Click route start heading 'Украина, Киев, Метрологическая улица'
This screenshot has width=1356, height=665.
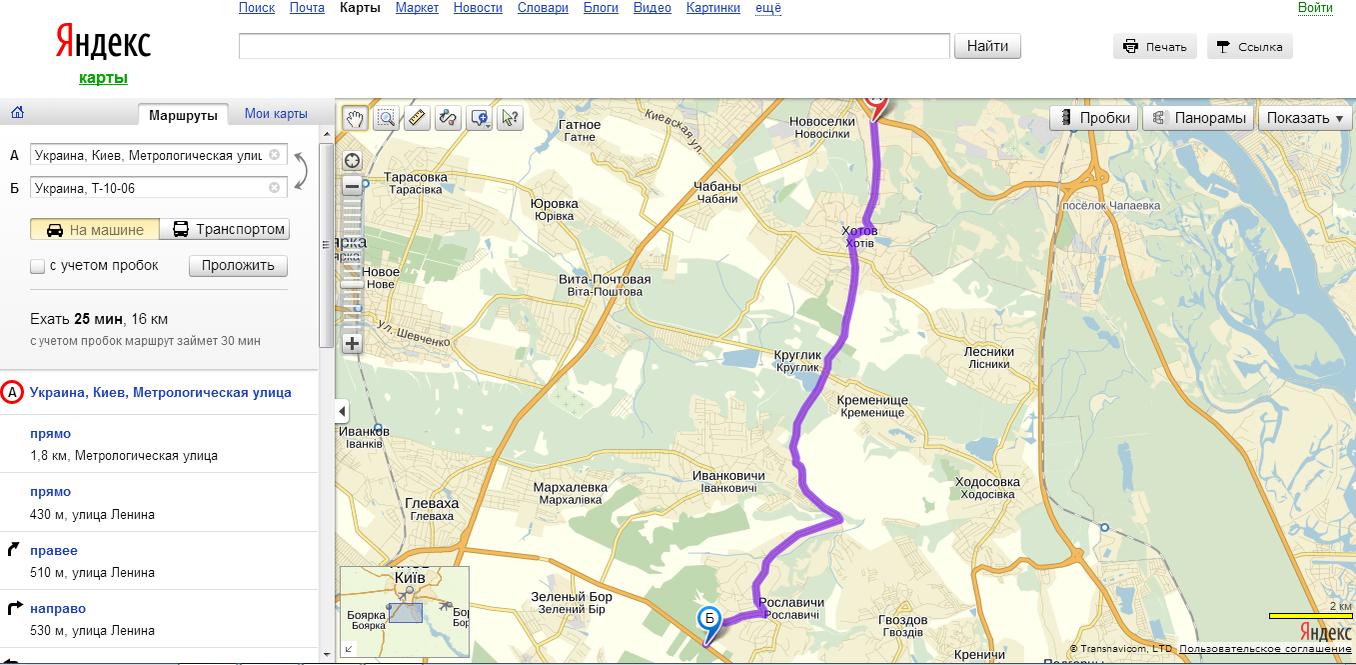(161, 393)
